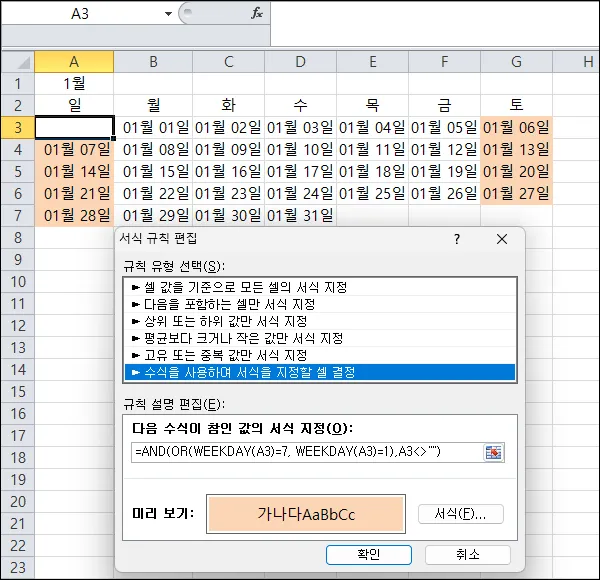The width and height of the screenshot is (600, 580).
Task: Select row 3 header
Action: click(18, 127)
